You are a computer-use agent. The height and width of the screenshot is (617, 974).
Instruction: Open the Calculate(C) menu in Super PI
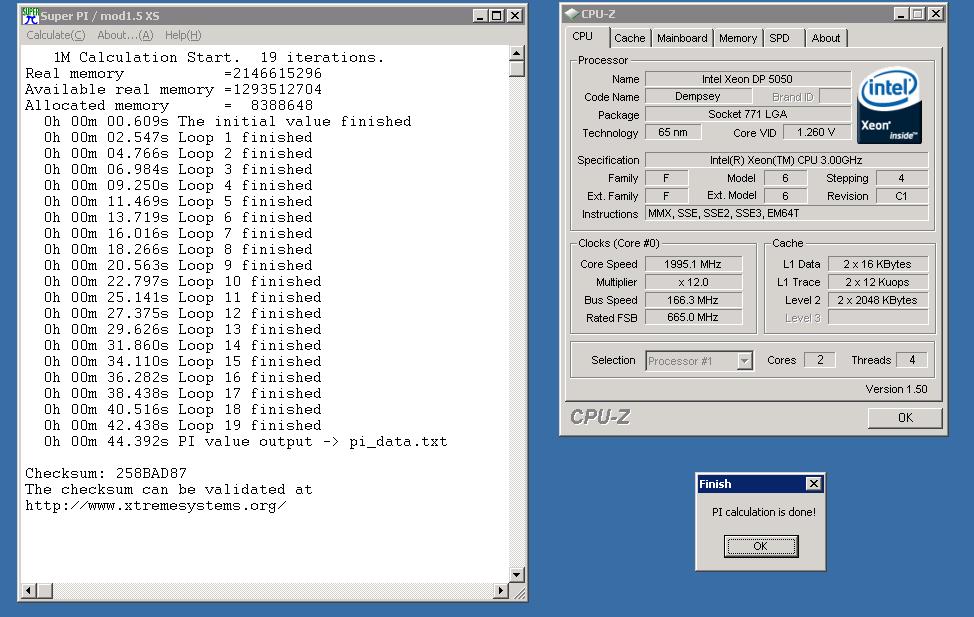pyautogui.click(x=56, y=35)
